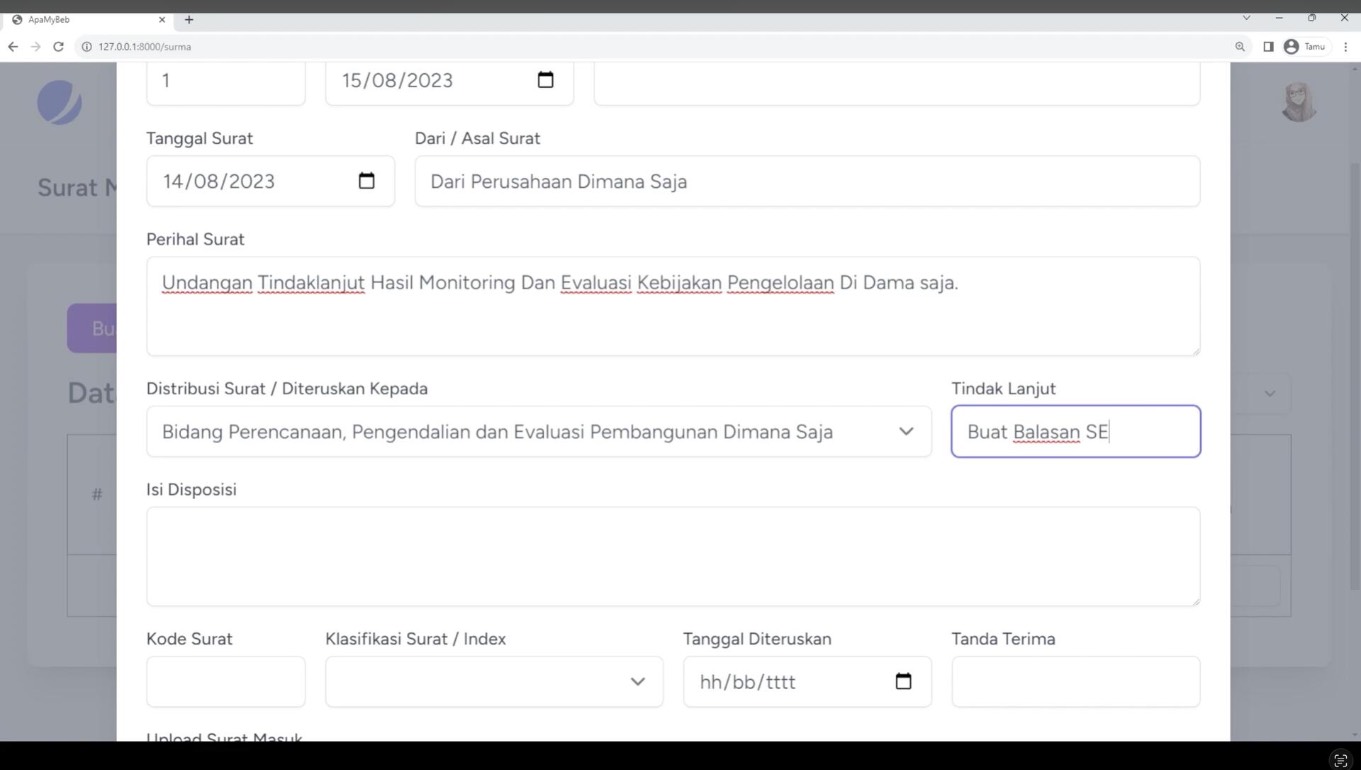Click the browser forward arrow
The width and height of the screenshot is (1361, 770).
coord(36,47)
